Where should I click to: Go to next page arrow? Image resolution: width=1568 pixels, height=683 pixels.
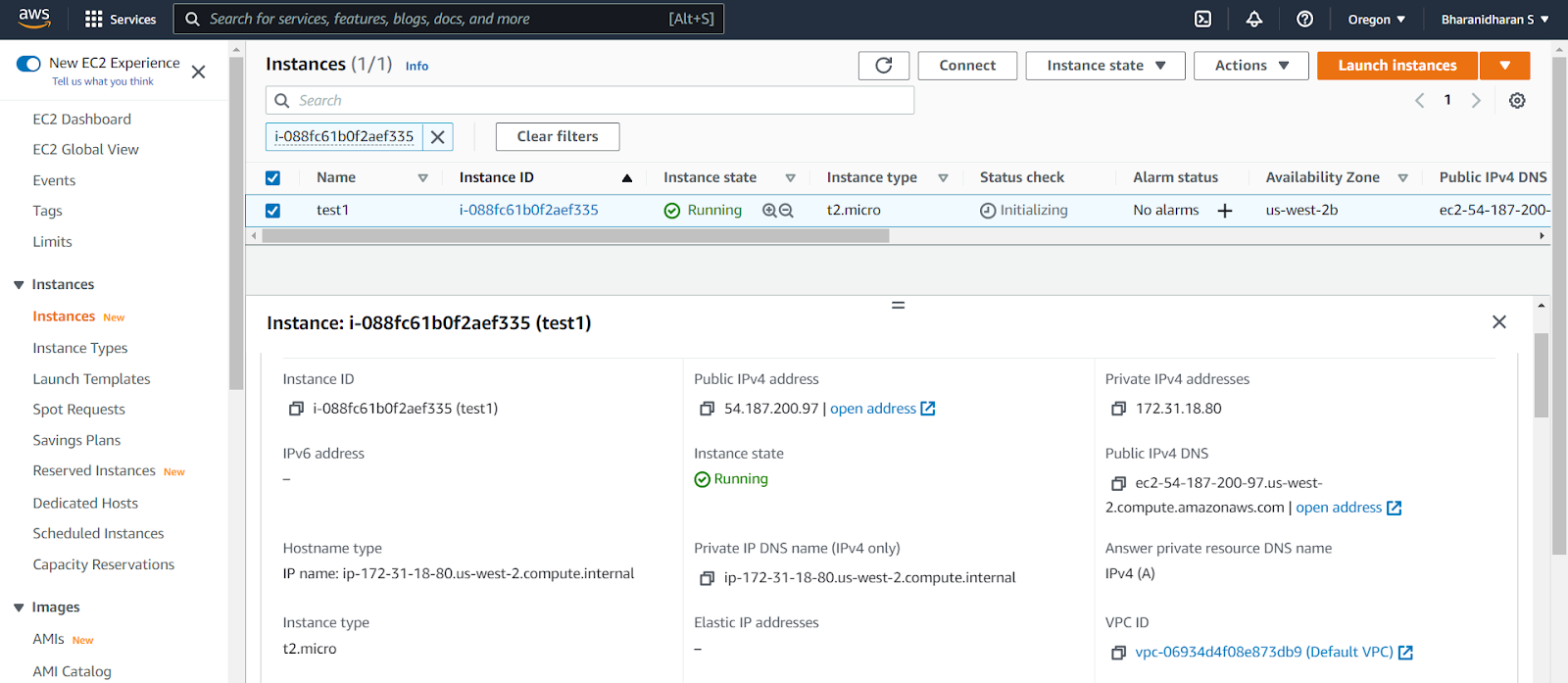1476,100
